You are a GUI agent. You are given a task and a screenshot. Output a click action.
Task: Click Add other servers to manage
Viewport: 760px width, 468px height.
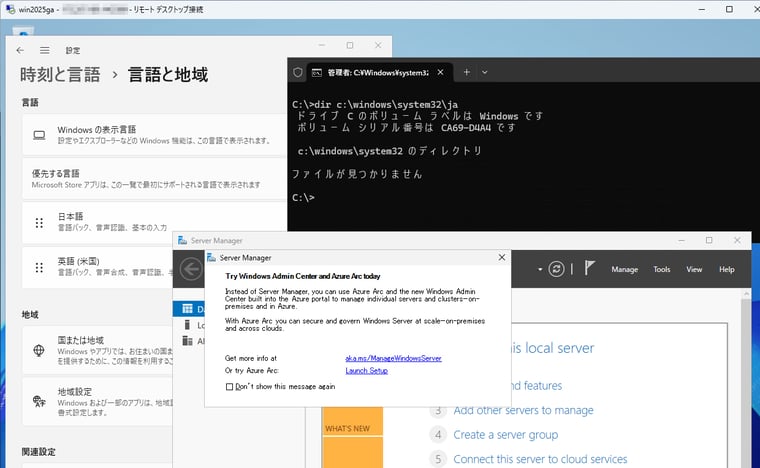pos(523,410)
